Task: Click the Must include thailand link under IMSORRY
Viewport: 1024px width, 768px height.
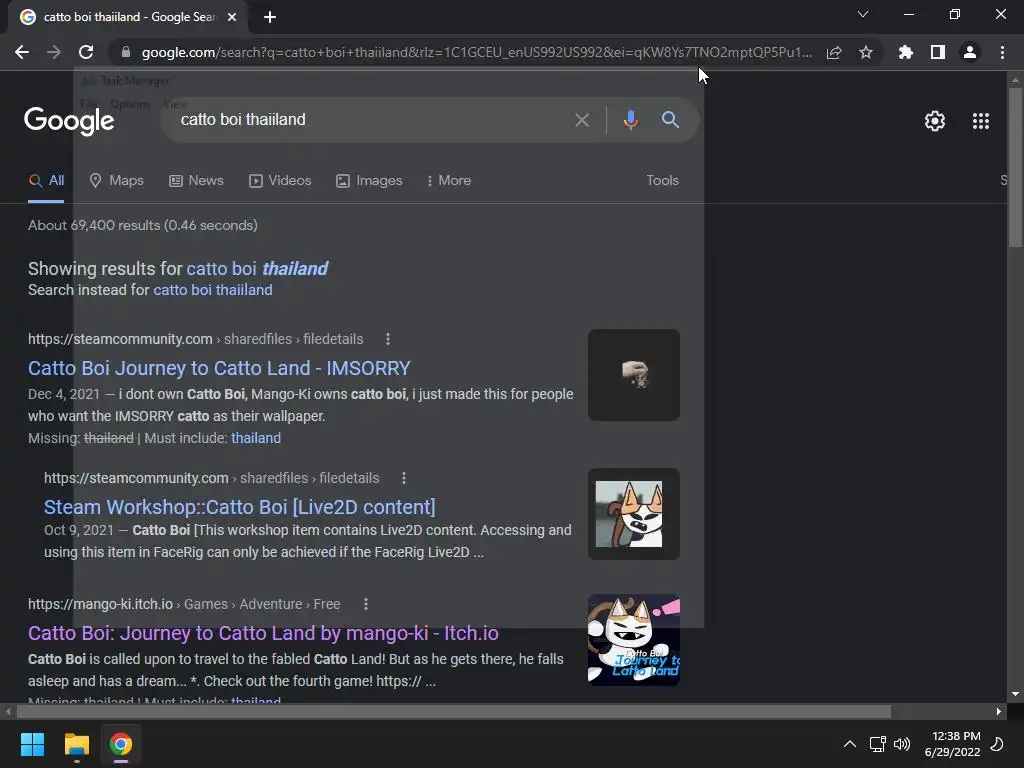Action: pos(256,438)
